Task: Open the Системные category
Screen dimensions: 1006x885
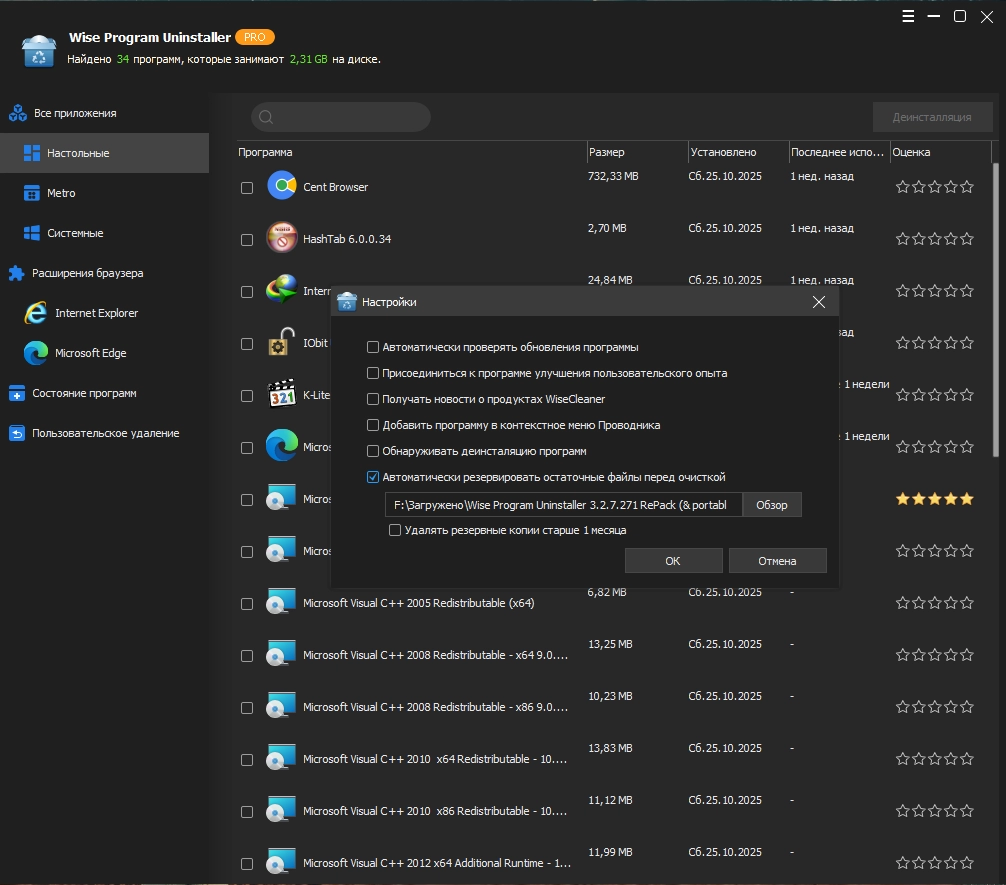Action: pyautogui.click(x=75, y=233)
